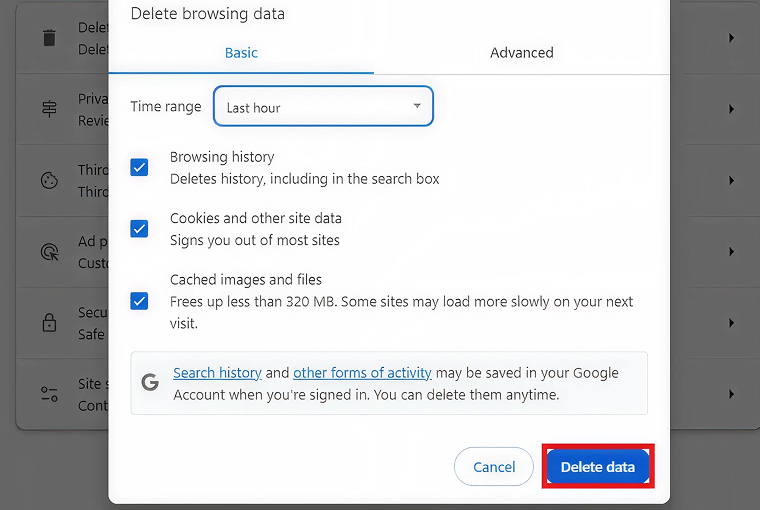Click the Ad privacy cursor icon
Image resolution: width=760 pixels, height=510 pixels.
(49, 252)
